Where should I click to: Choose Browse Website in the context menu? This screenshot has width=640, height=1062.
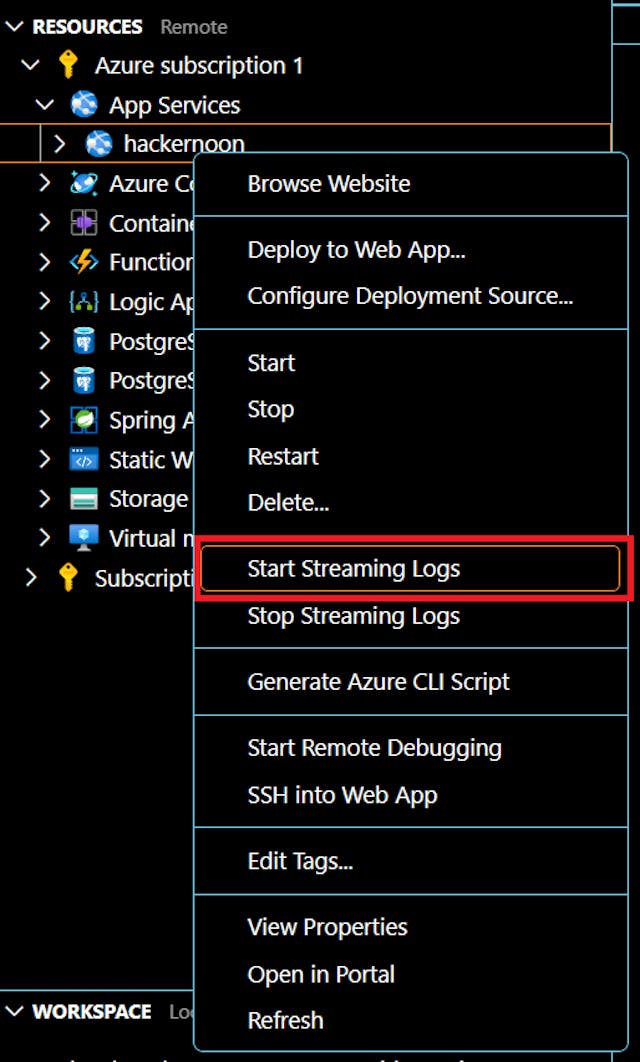click(328, 184)
